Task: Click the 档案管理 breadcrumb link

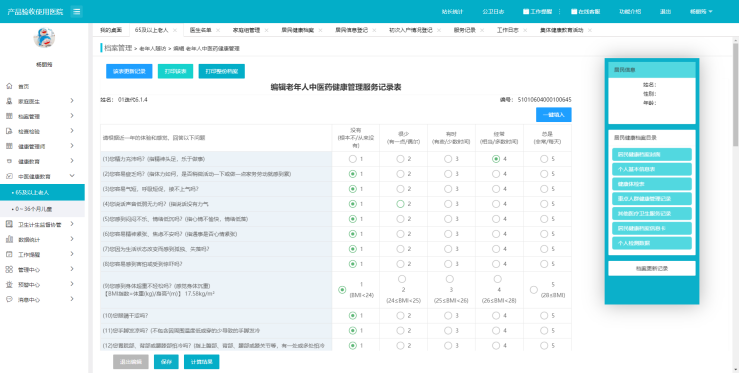Action: point(118,48)
